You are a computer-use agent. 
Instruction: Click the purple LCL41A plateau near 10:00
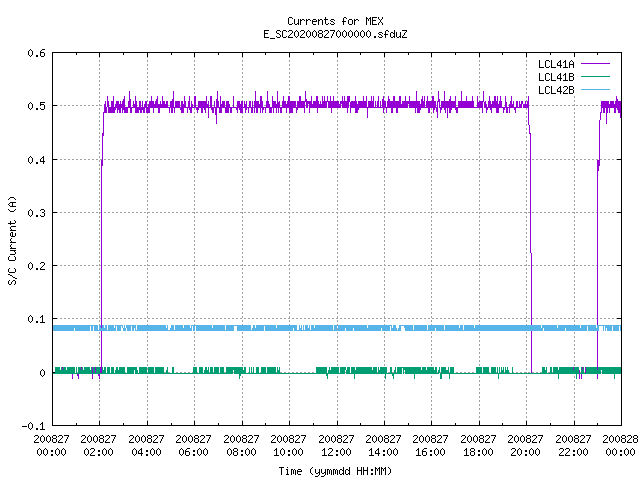289,105
